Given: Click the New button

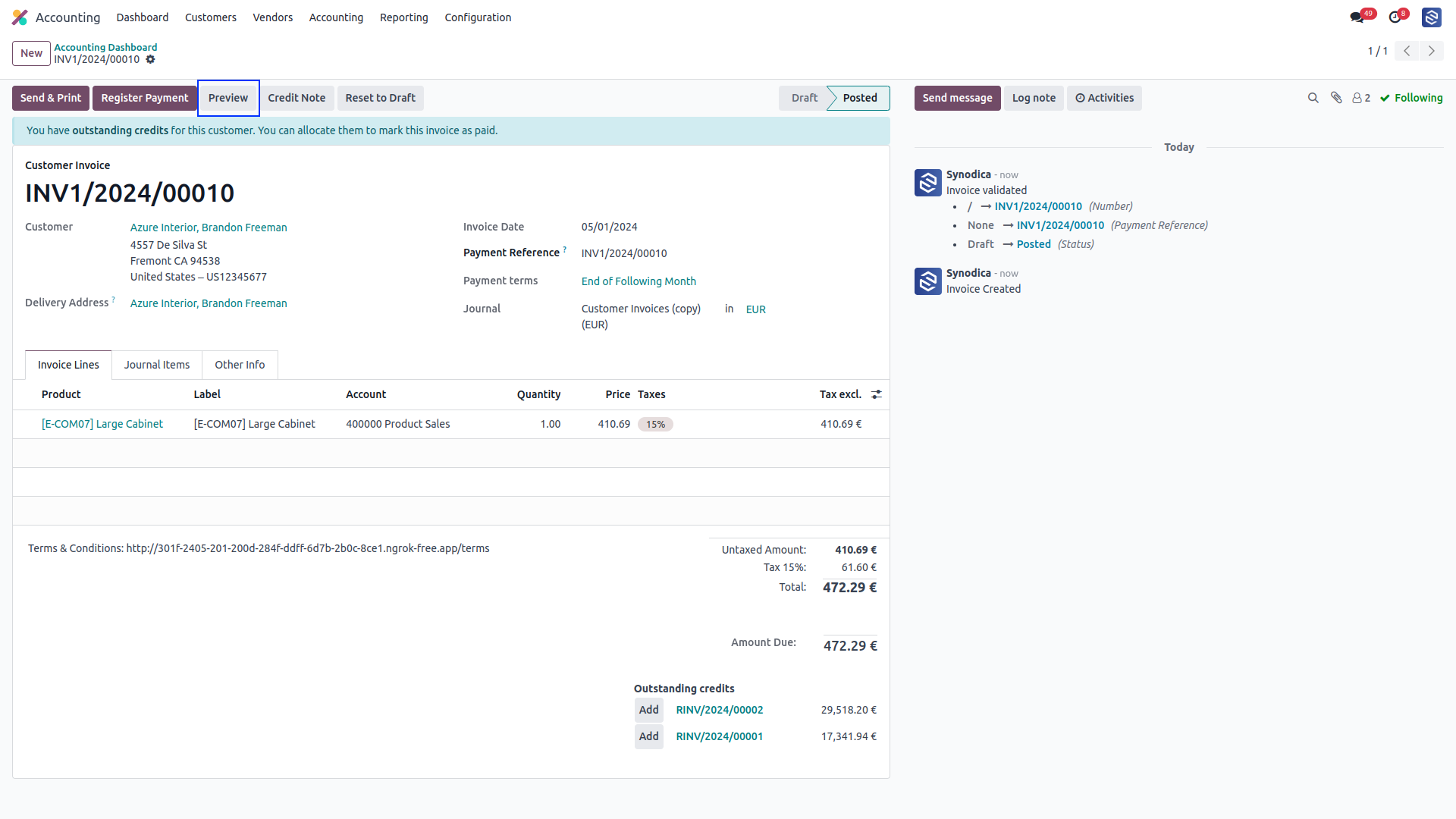Looking at the screenshot, I should [31, 53].
